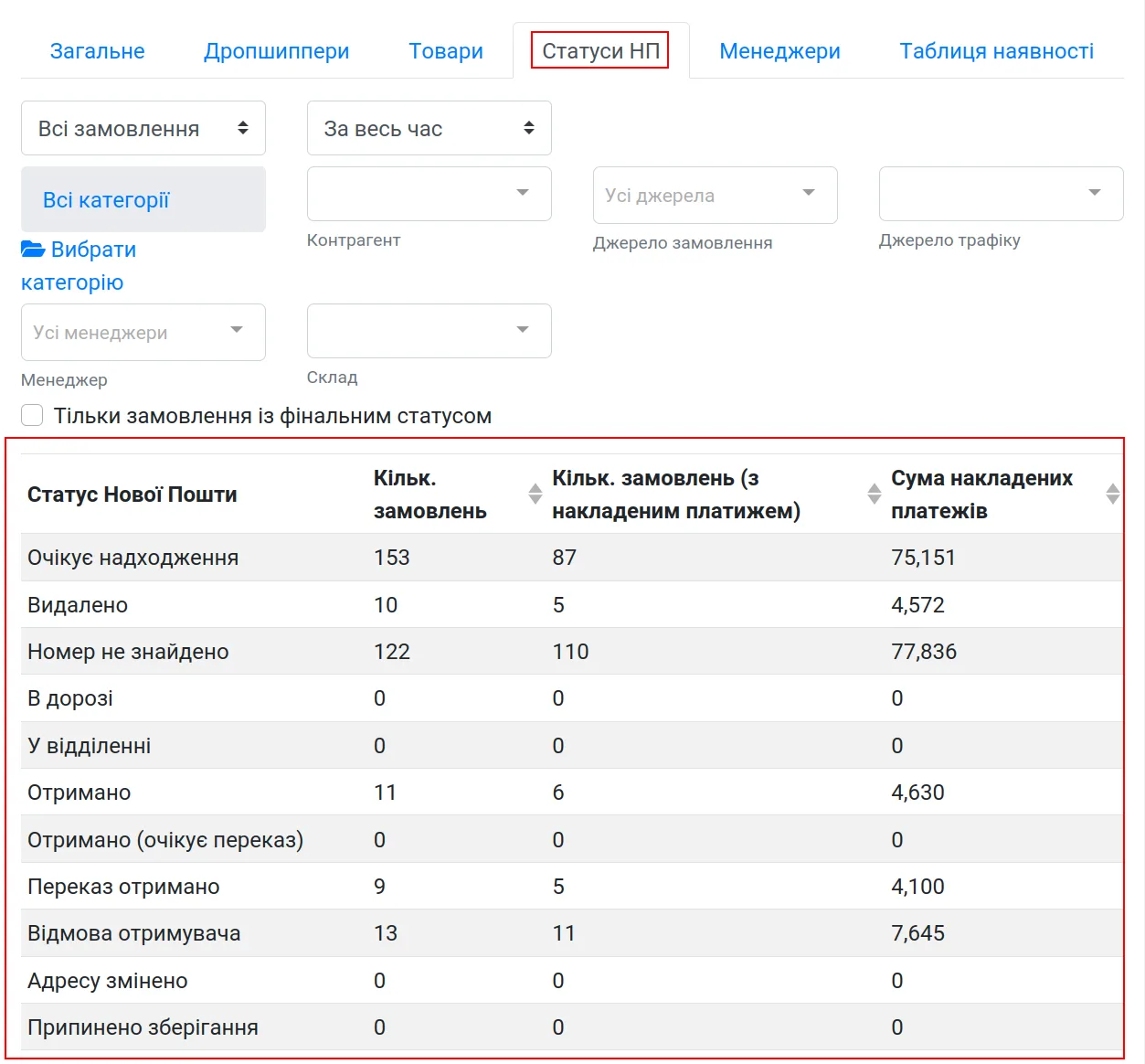Click the 122 orders count cell
Image resolution: width=1145 pixels, height=1064 pixels.
[392, 652]
